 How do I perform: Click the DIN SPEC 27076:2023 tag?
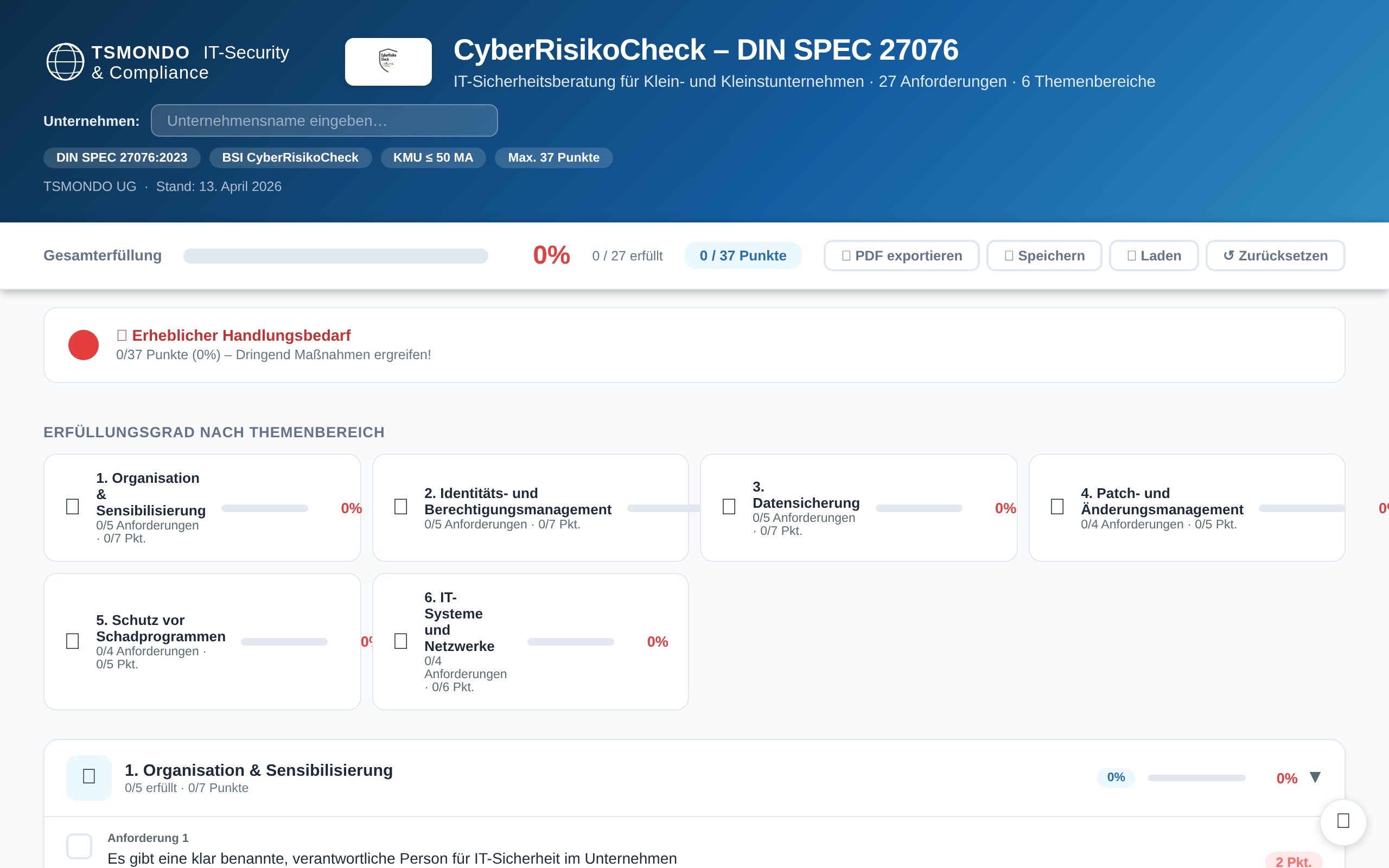click(122, 158)
